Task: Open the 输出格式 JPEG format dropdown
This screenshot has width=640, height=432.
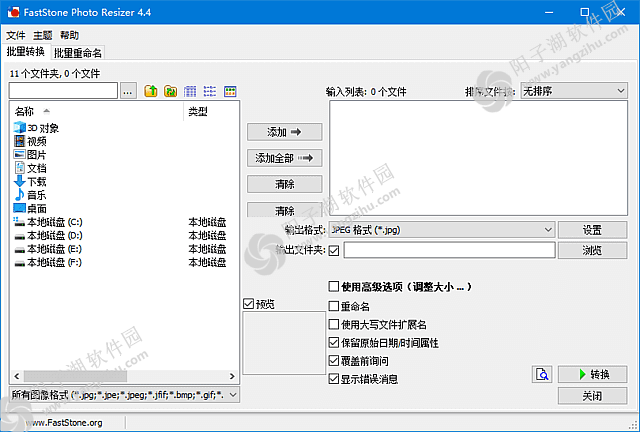Action: [442, 230]
